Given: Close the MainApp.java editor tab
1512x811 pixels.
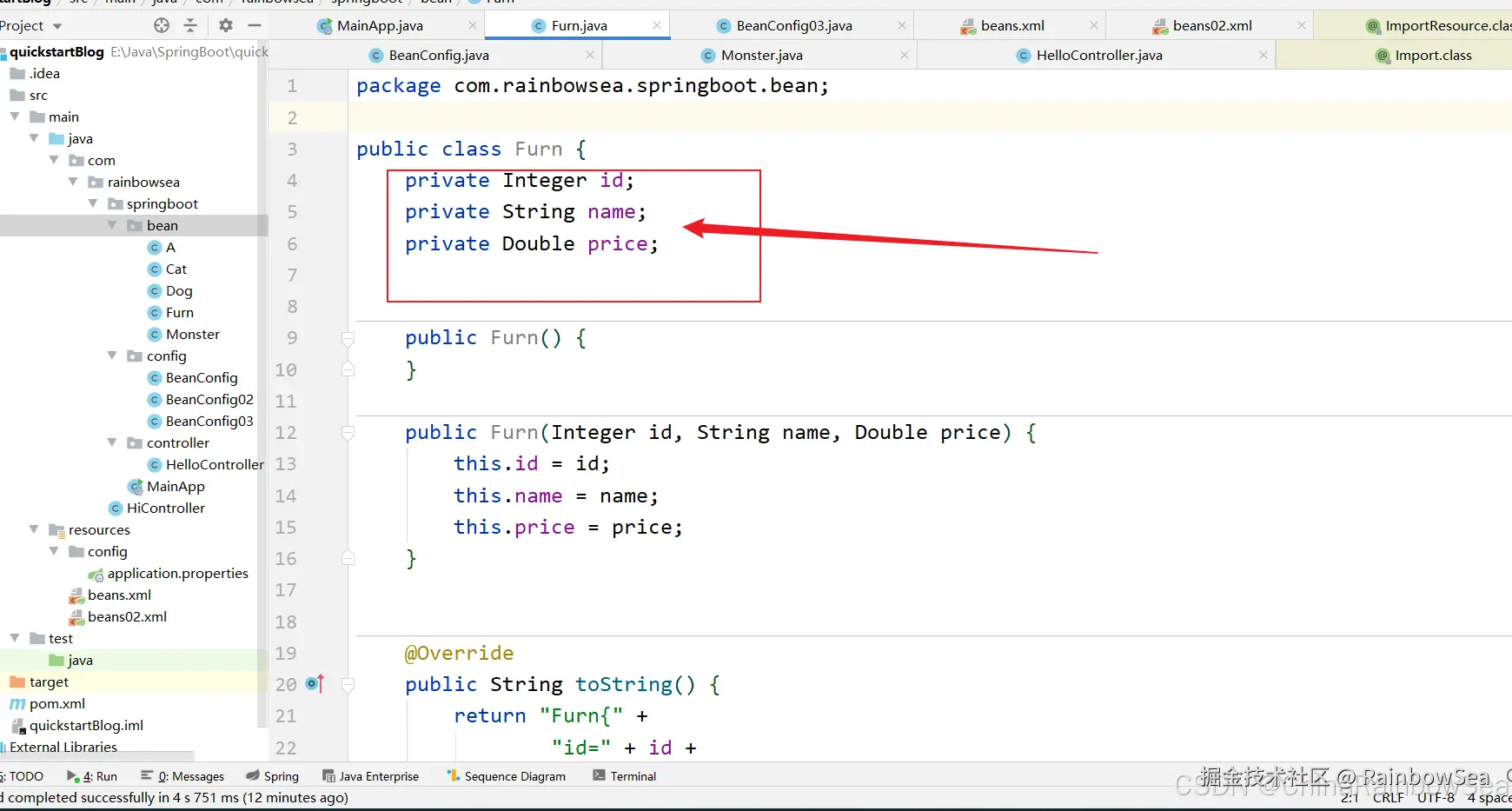Looking at the screenshot, I should coord(473,26).
